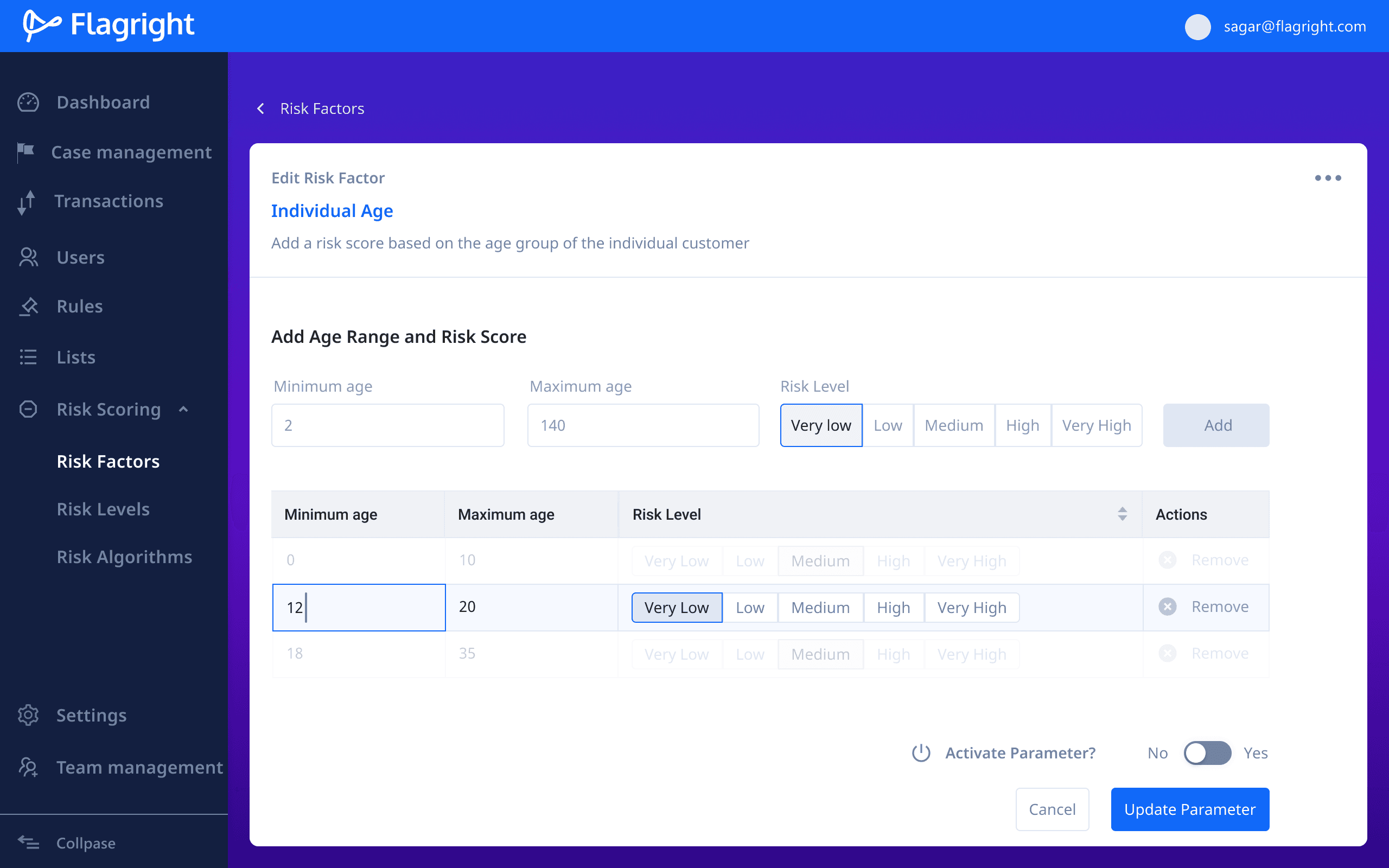Open Settings gear icon
Image resolution: width=1389 pixels, height=868 pixels.
click(28, 716)
